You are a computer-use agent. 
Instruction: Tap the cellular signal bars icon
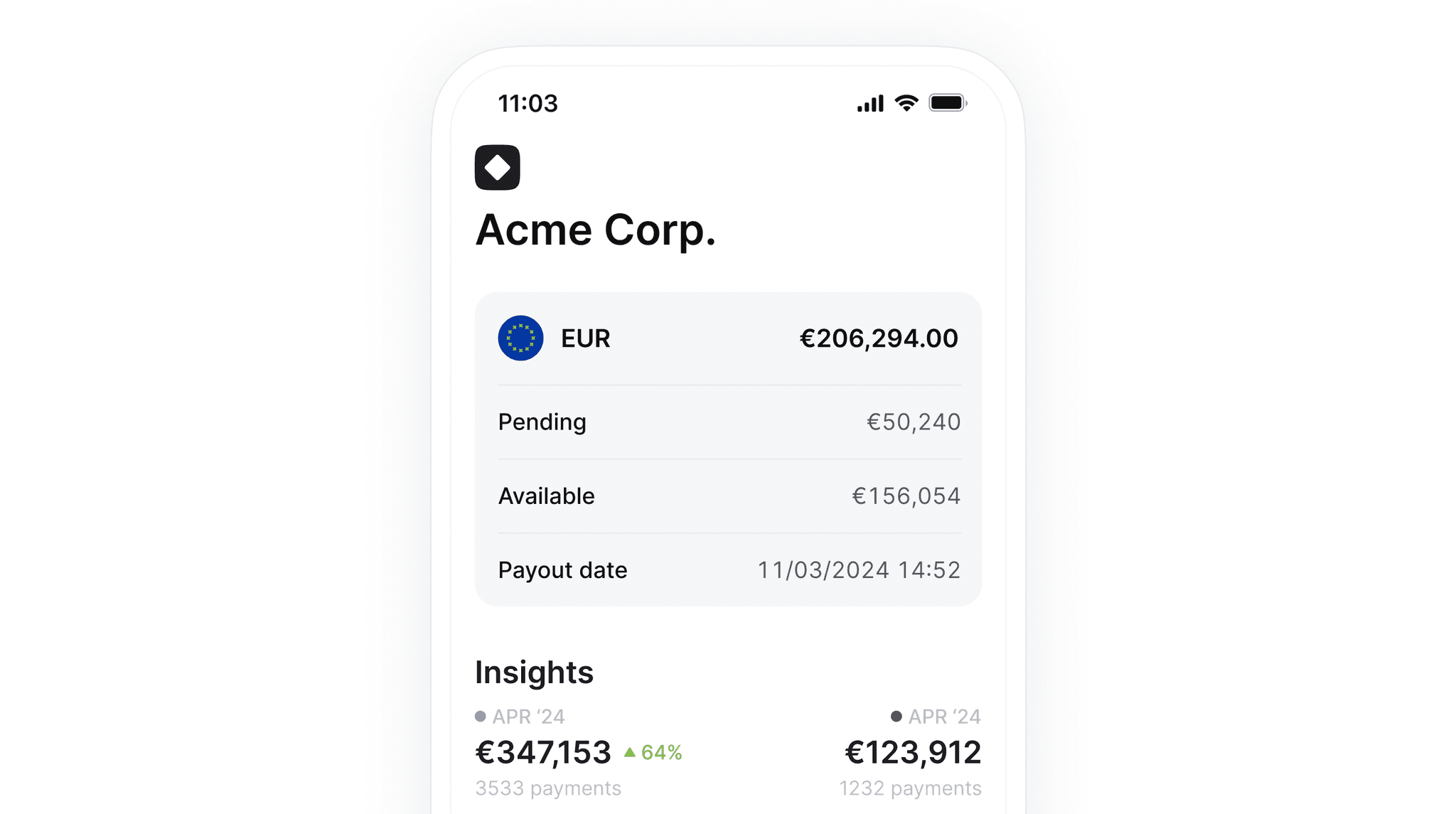[870, 104]
